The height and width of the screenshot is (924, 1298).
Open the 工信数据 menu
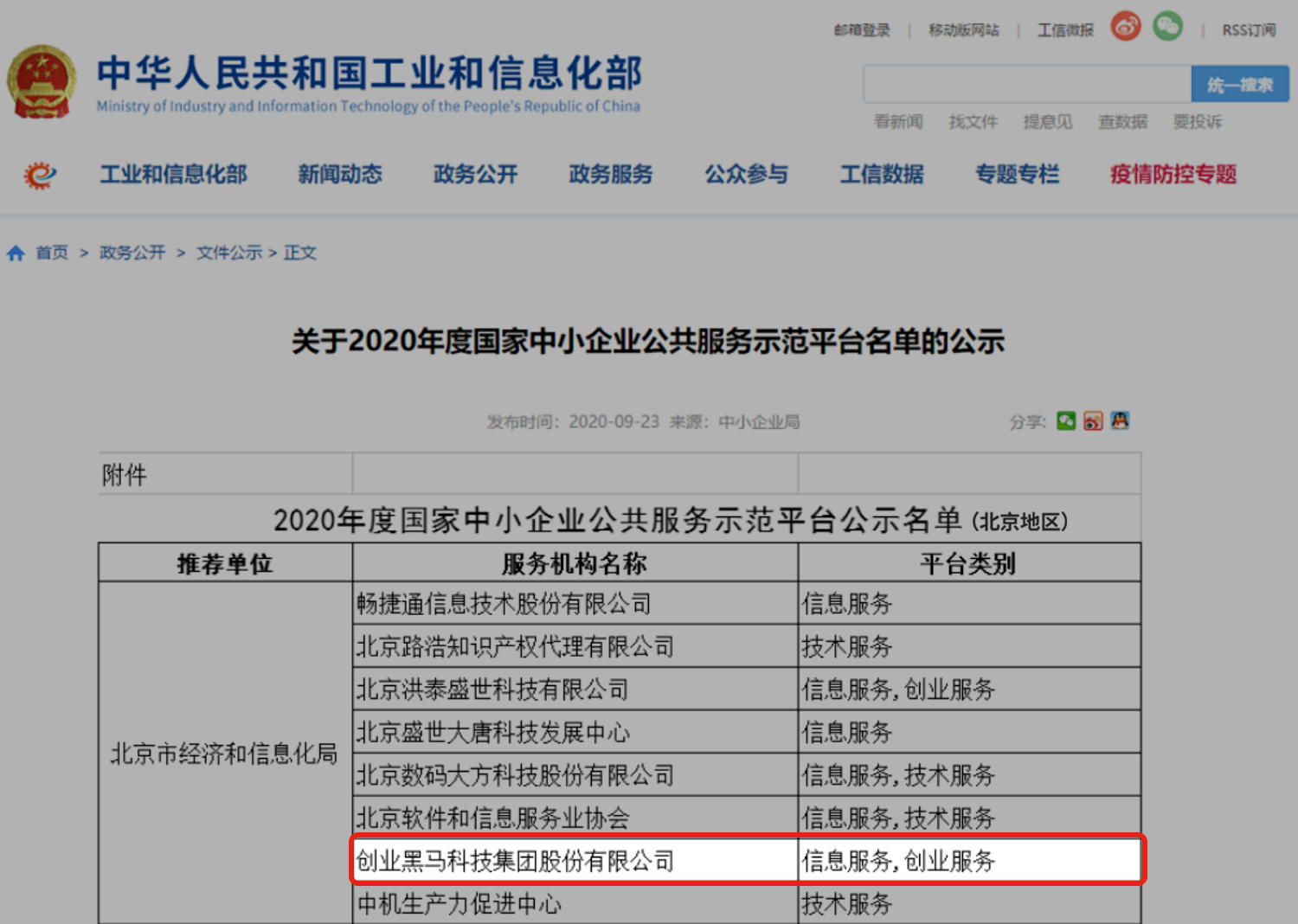coord(882,175)
